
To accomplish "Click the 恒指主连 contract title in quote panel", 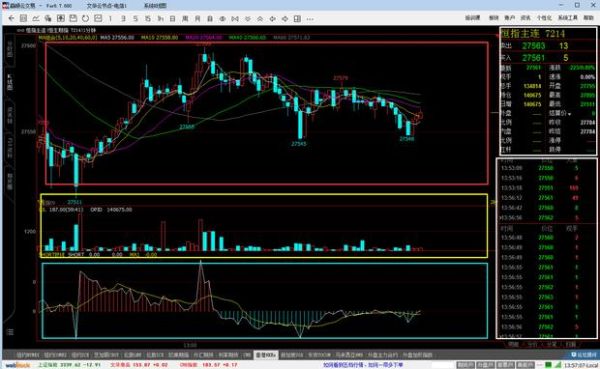I will pyautogui.click(x=520, y=34).
